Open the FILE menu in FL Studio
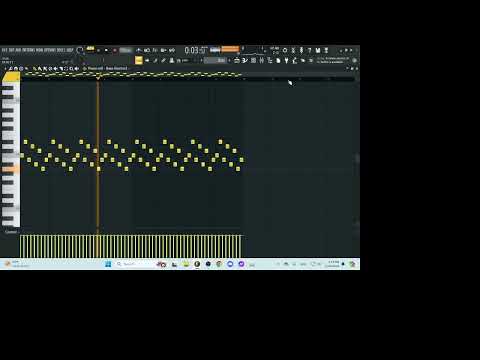The width and height of the screenshot is (480, 360). click(x=3, y=50)
